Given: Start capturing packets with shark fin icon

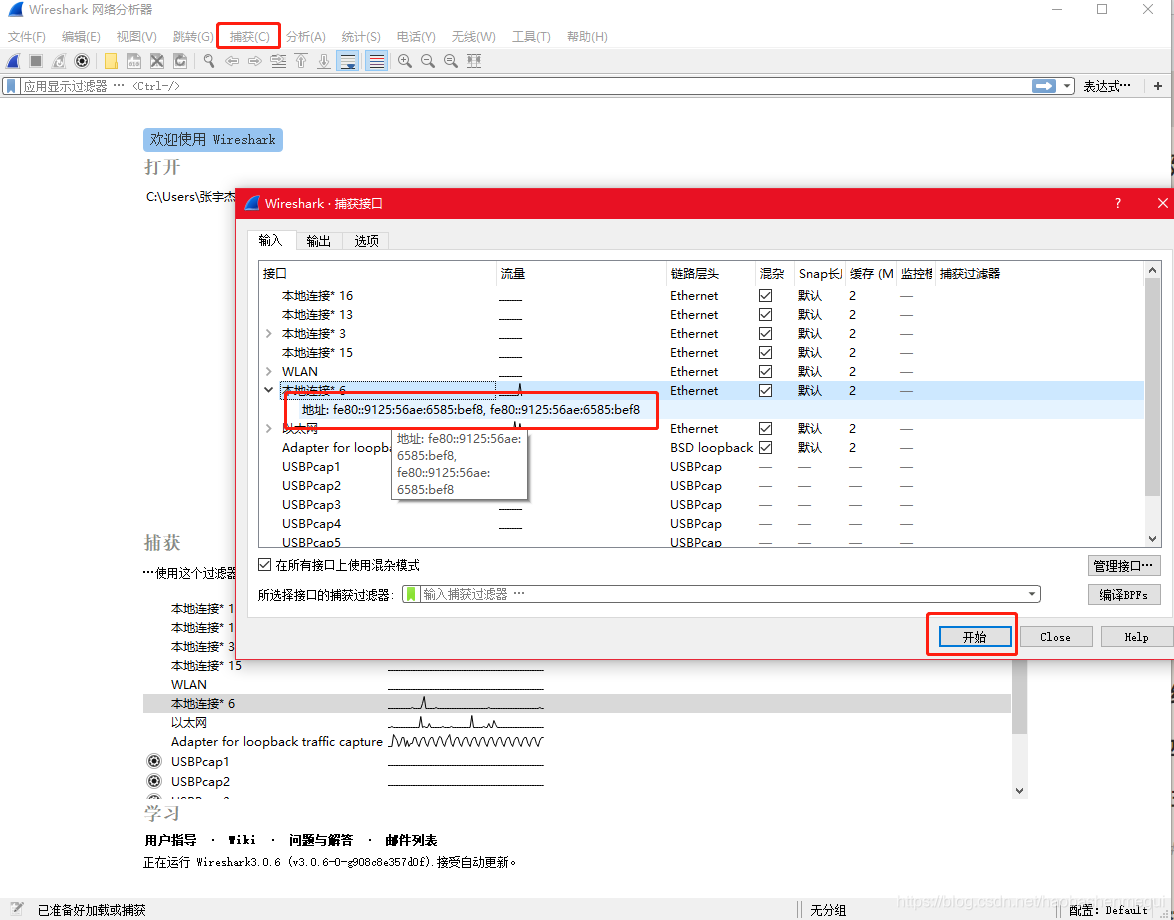Looking at the screenshot, I should coord(13,61).
